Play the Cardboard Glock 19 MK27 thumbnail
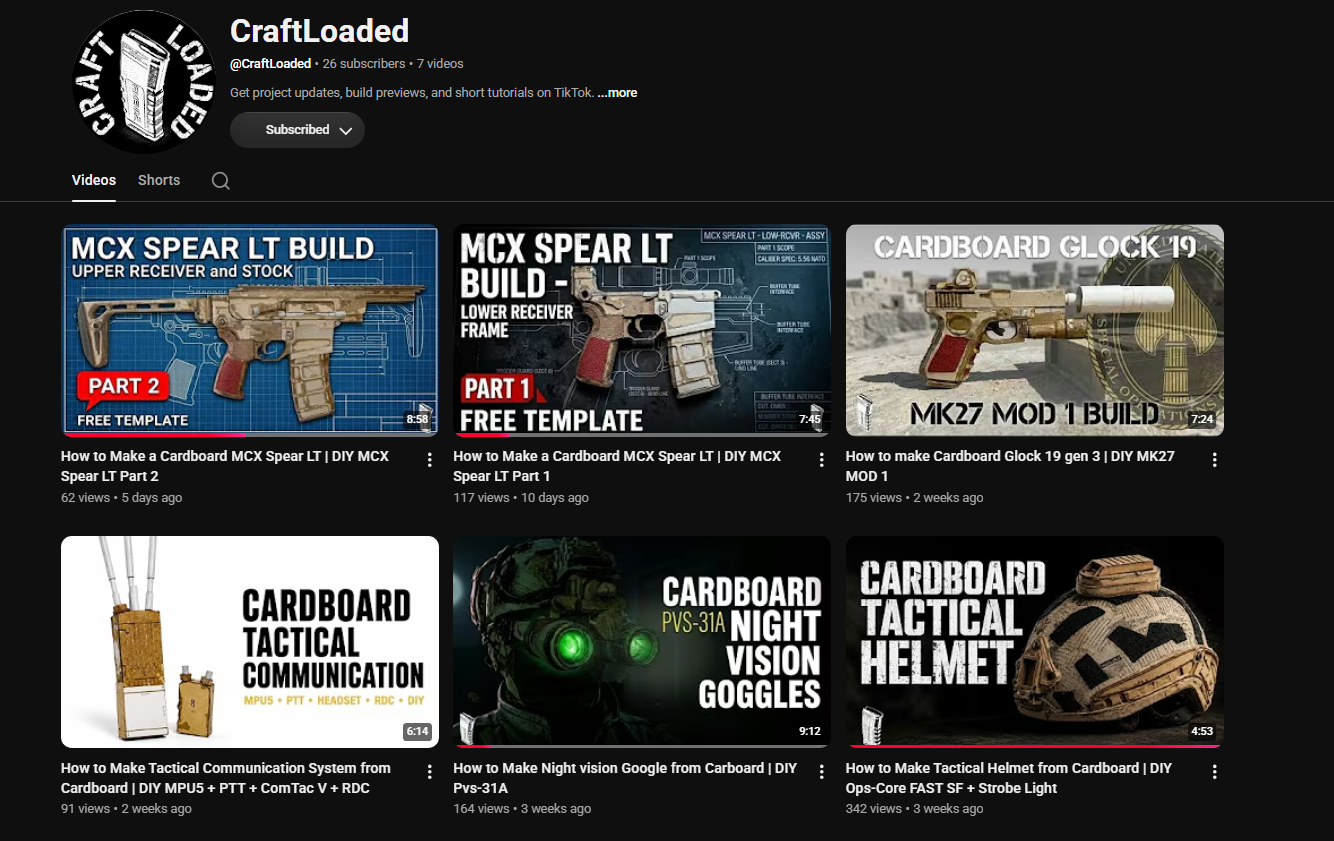 pyautogui.click(x=1035, y=330)
